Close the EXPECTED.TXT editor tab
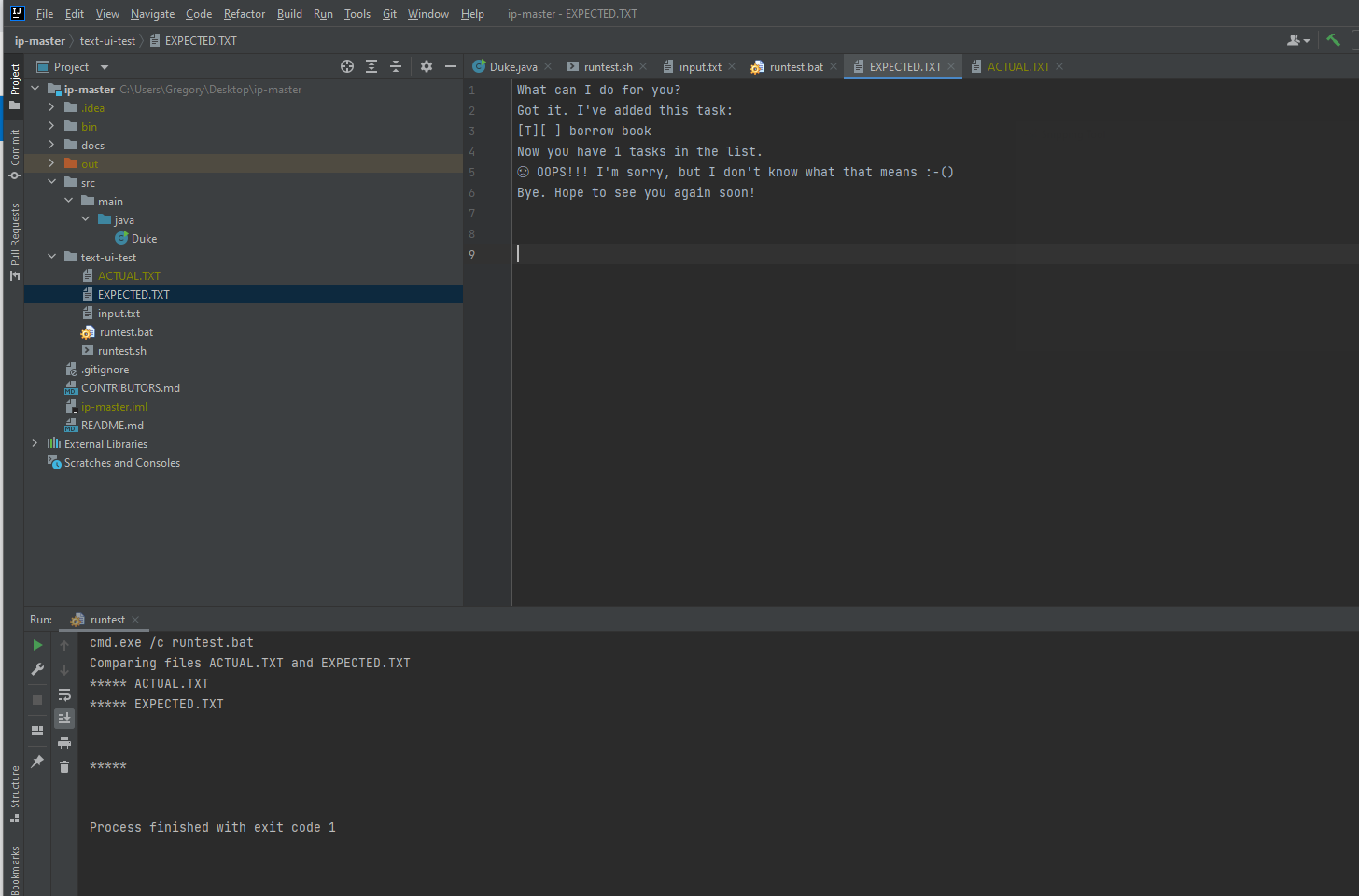 [951, 67]
